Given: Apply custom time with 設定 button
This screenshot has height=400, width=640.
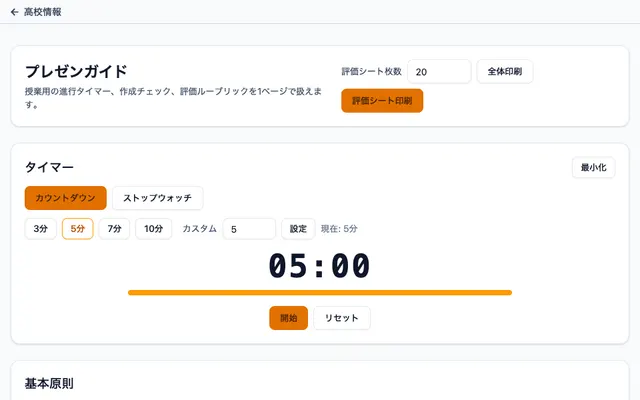Looking at the screenshot, I should click(298, 229).
